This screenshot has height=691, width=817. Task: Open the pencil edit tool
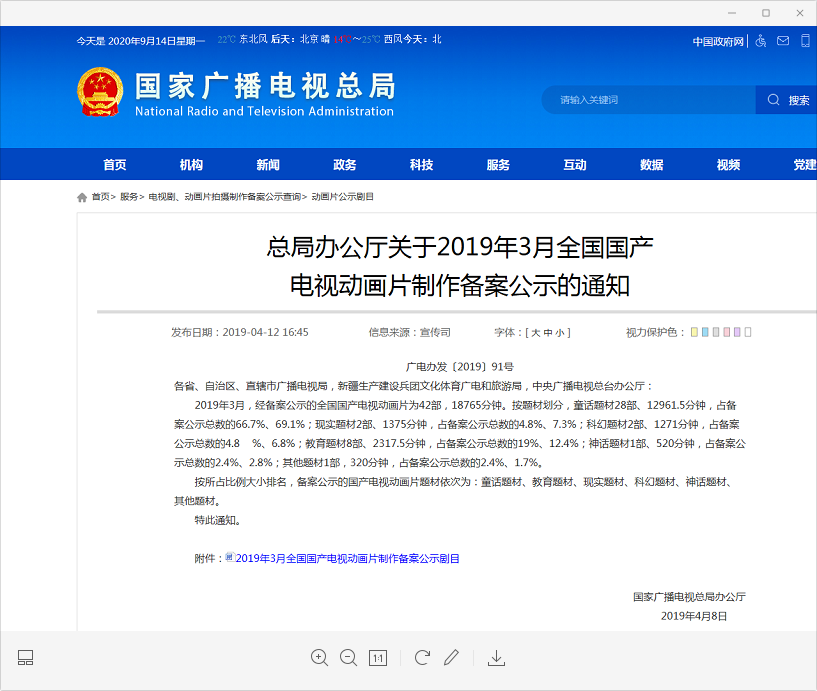point(451,657)
